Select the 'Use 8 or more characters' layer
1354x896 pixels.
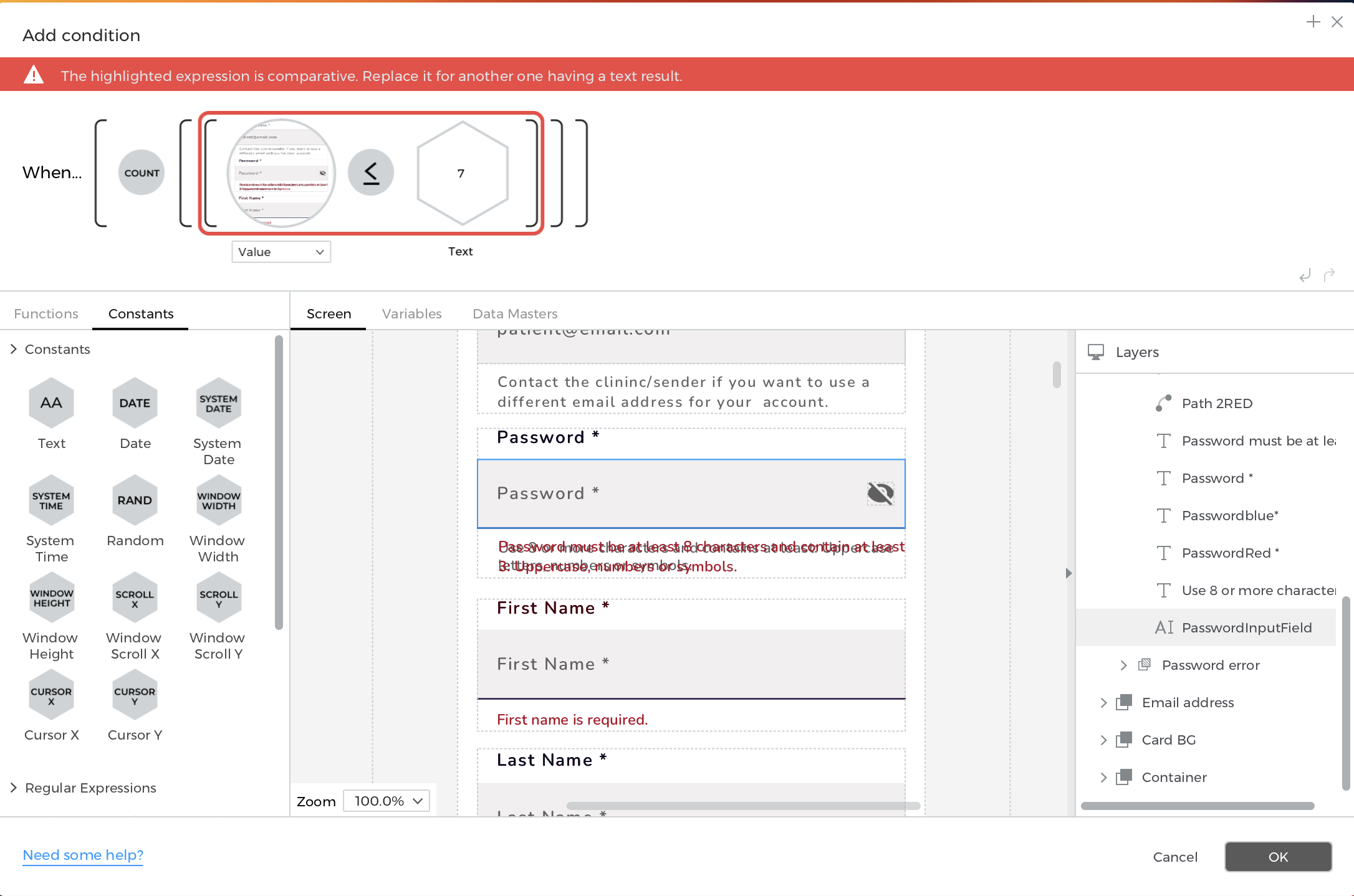point(1258,590)
